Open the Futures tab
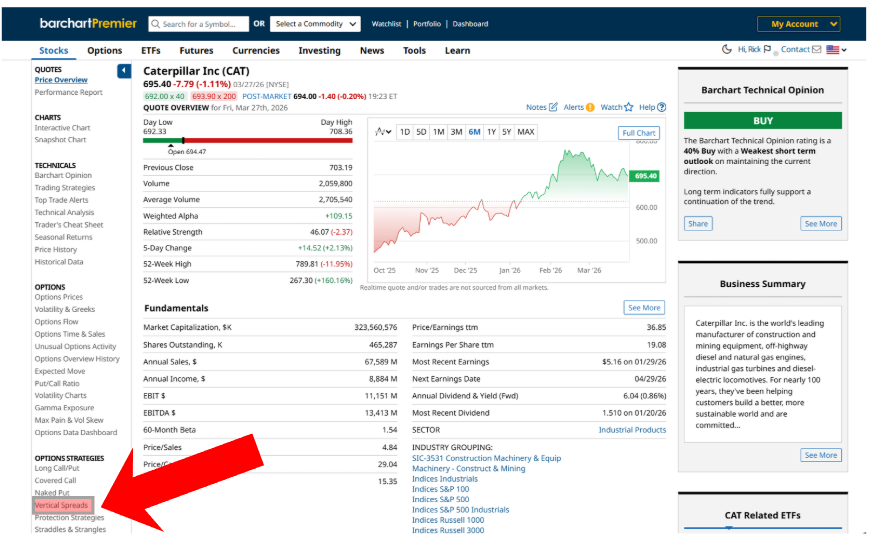870x549 pixels. pos(196,51)
